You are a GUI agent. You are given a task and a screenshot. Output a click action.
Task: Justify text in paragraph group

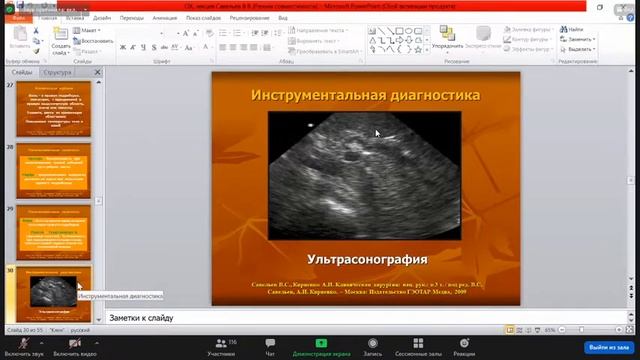253,48
